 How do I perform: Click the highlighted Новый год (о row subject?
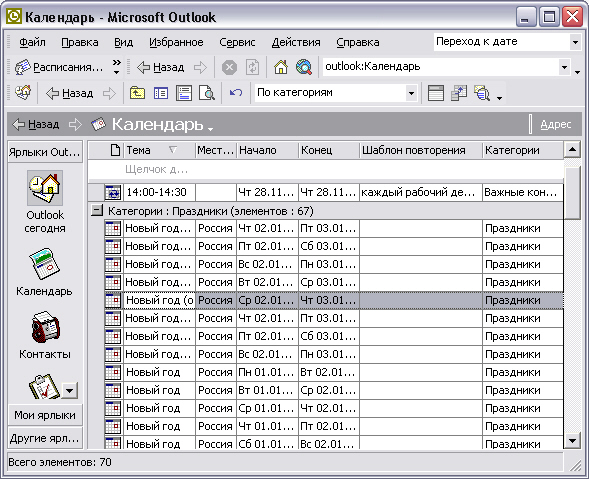[160, 300]
